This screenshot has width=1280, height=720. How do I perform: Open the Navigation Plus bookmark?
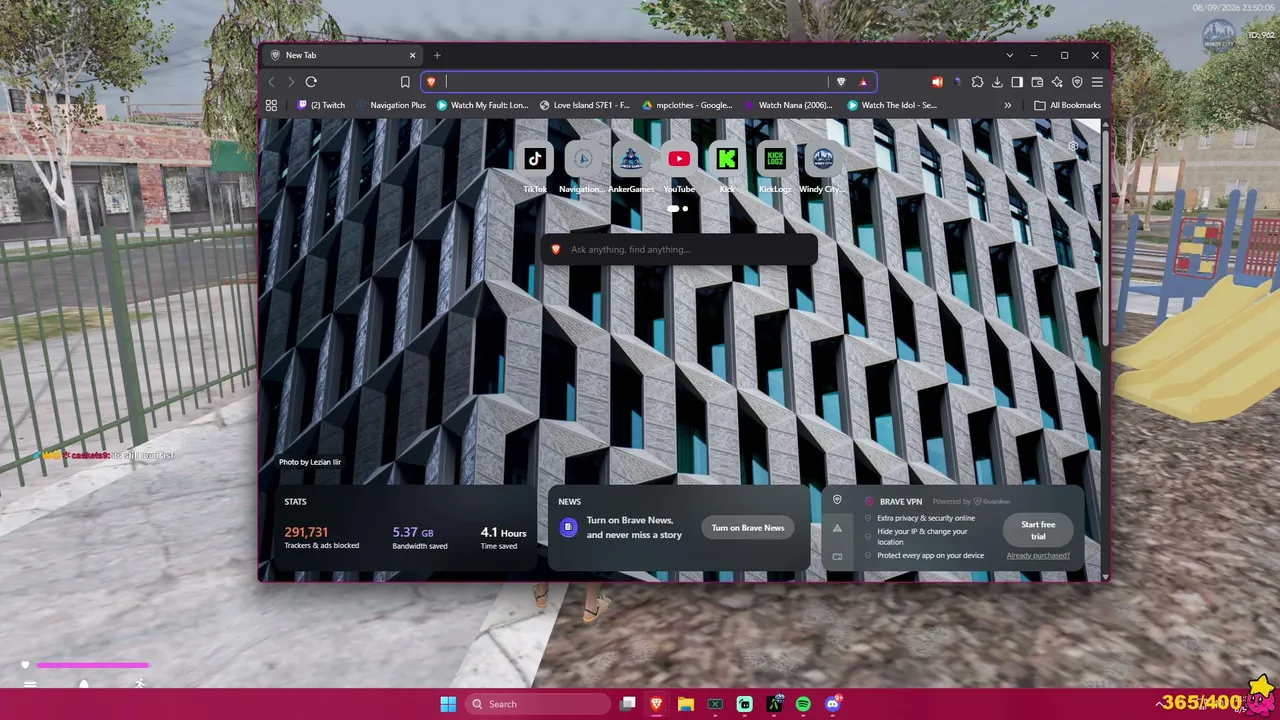pos(392,105)
